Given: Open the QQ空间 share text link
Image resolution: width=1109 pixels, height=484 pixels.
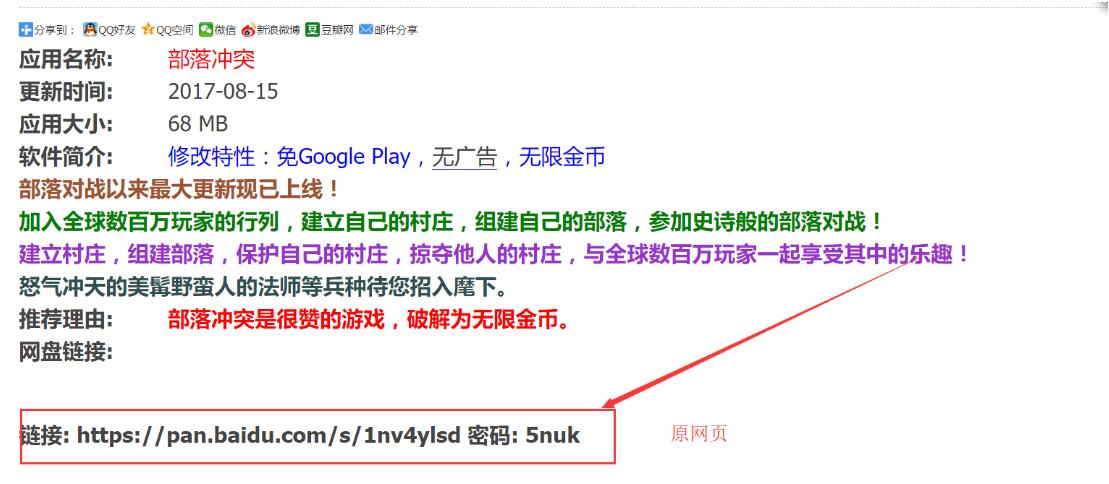Looking at the screenshot, I should [x=175, y=30].
